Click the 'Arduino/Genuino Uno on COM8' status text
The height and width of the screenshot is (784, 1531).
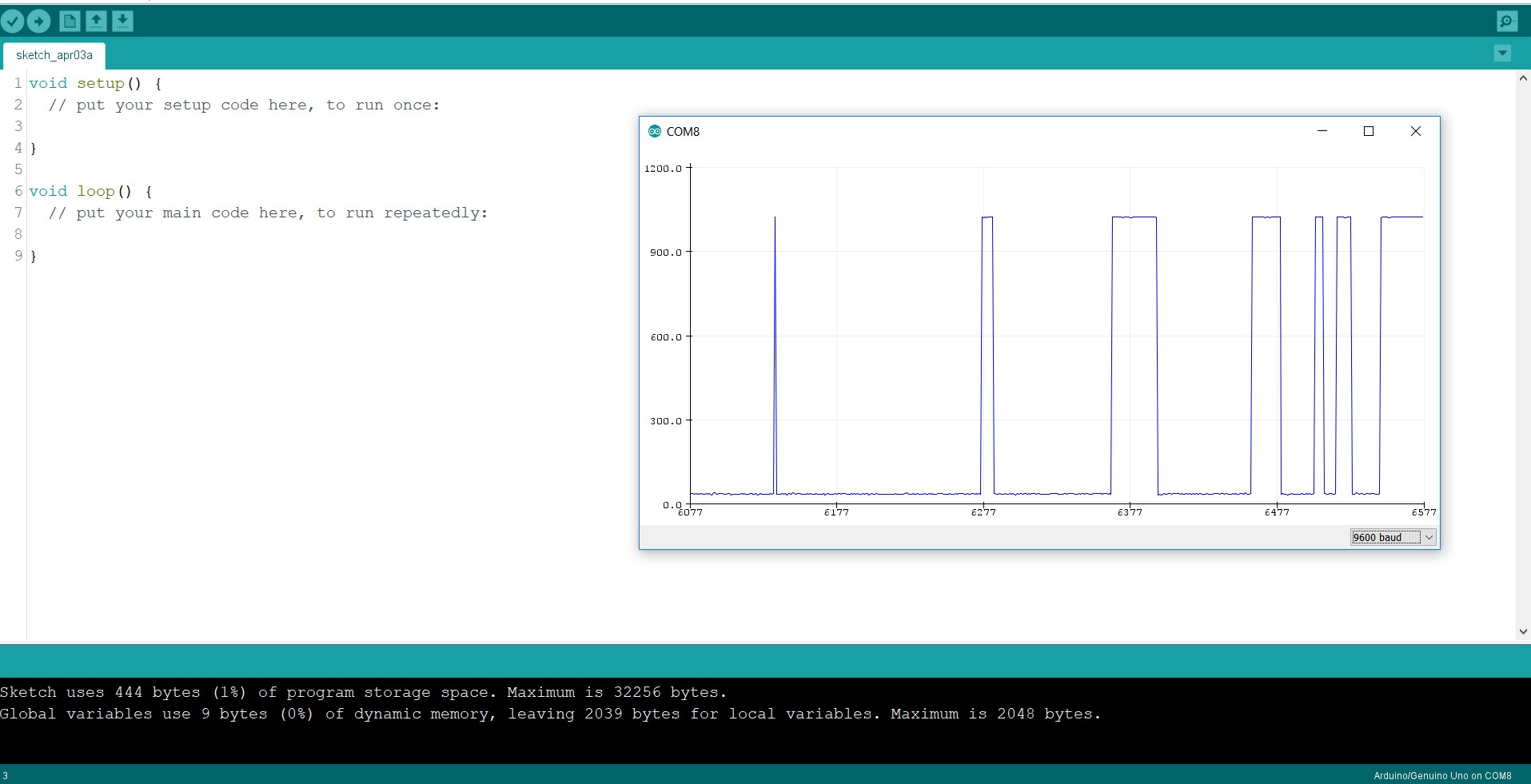coord(1442,775)
